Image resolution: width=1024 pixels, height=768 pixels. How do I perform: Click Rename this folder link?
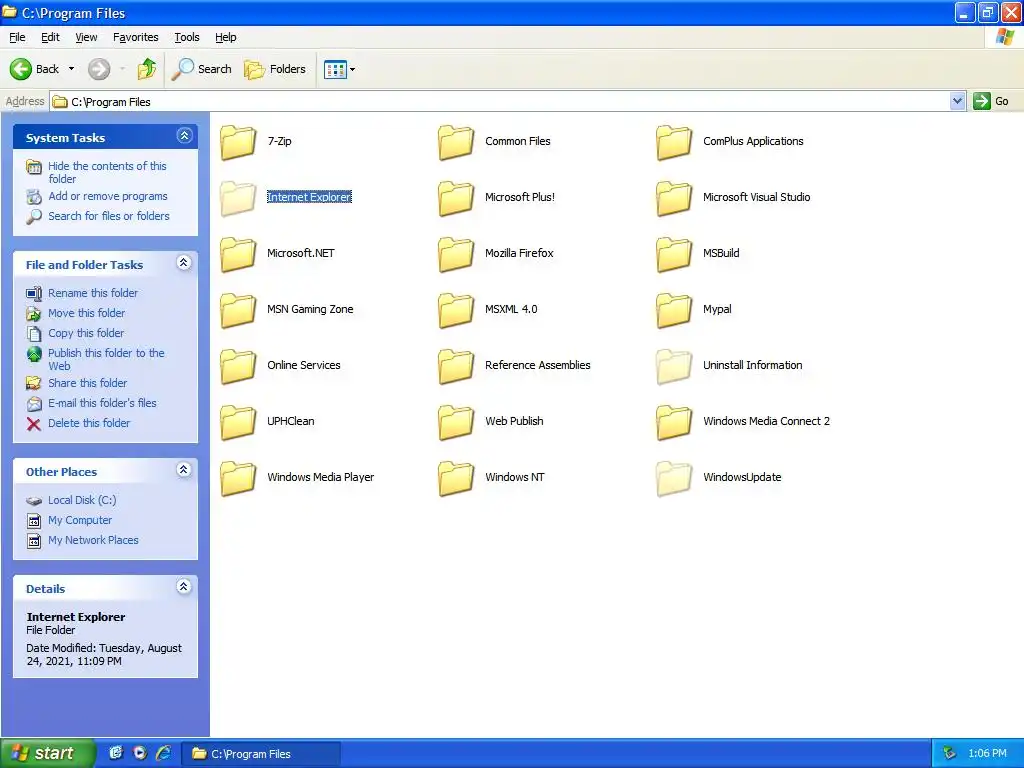coord(93,293)
